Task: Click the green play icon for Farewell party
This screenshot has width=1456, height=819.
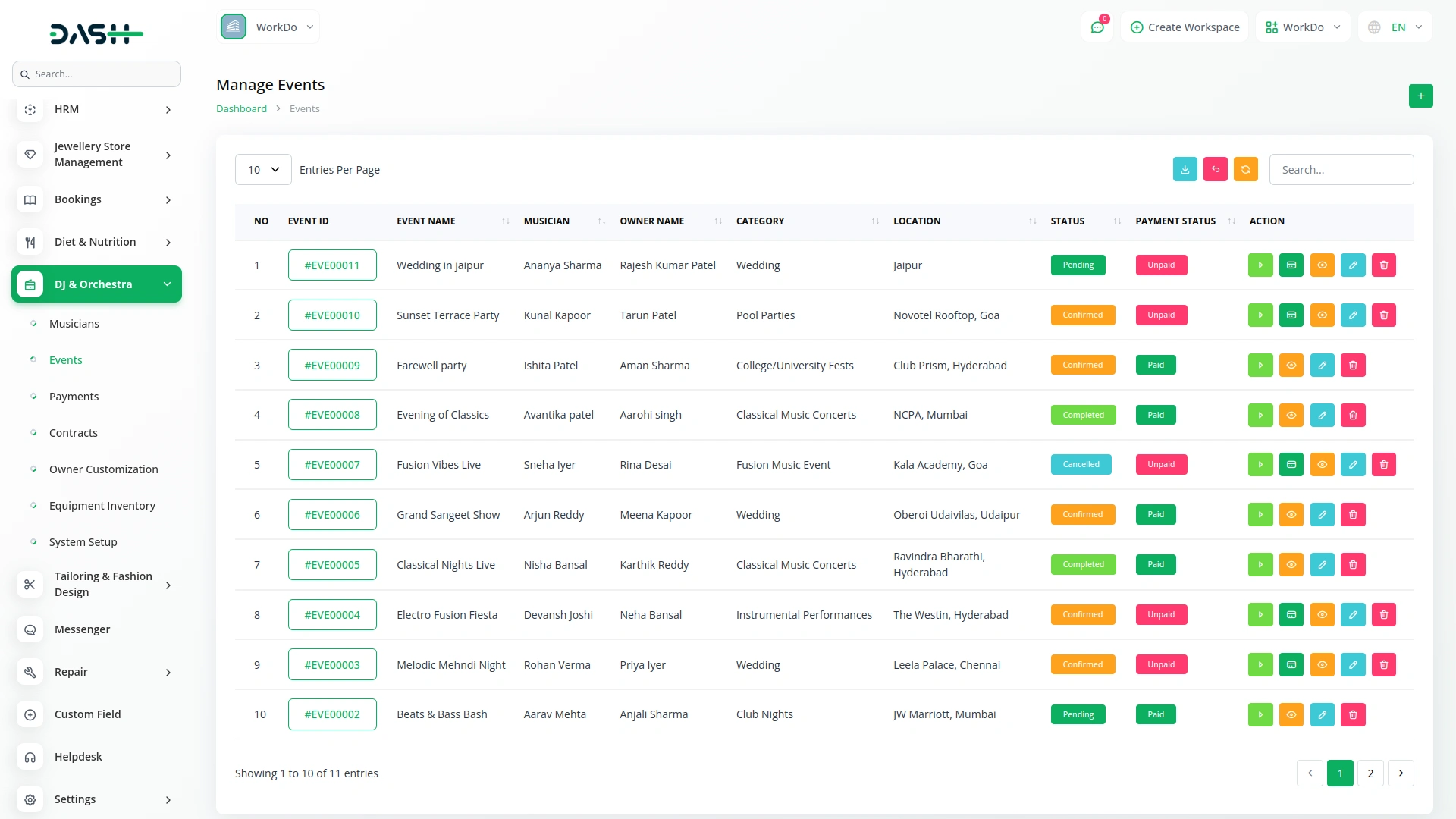Action: click(x=1260, y=366)
